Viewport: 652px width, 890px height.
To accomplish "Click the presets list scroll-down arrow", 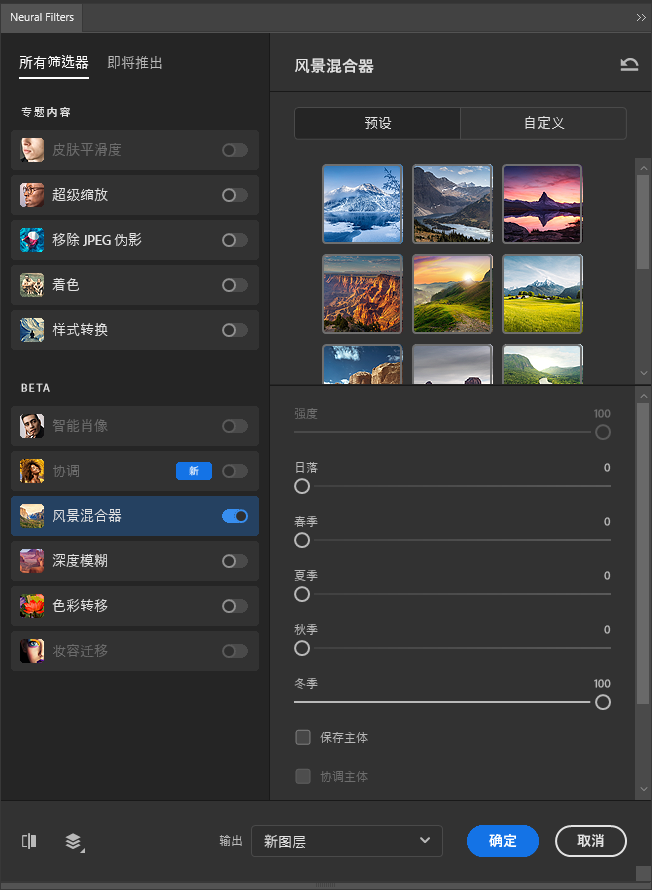I will click(x=643, y=373).
